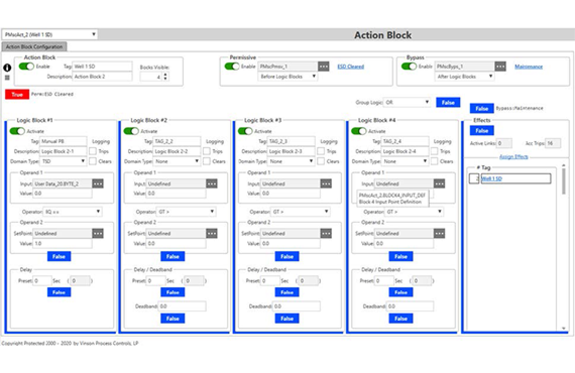Open the After Logic Blocks dropdown
Screen dimensions: 575x373
pos(465,76)
